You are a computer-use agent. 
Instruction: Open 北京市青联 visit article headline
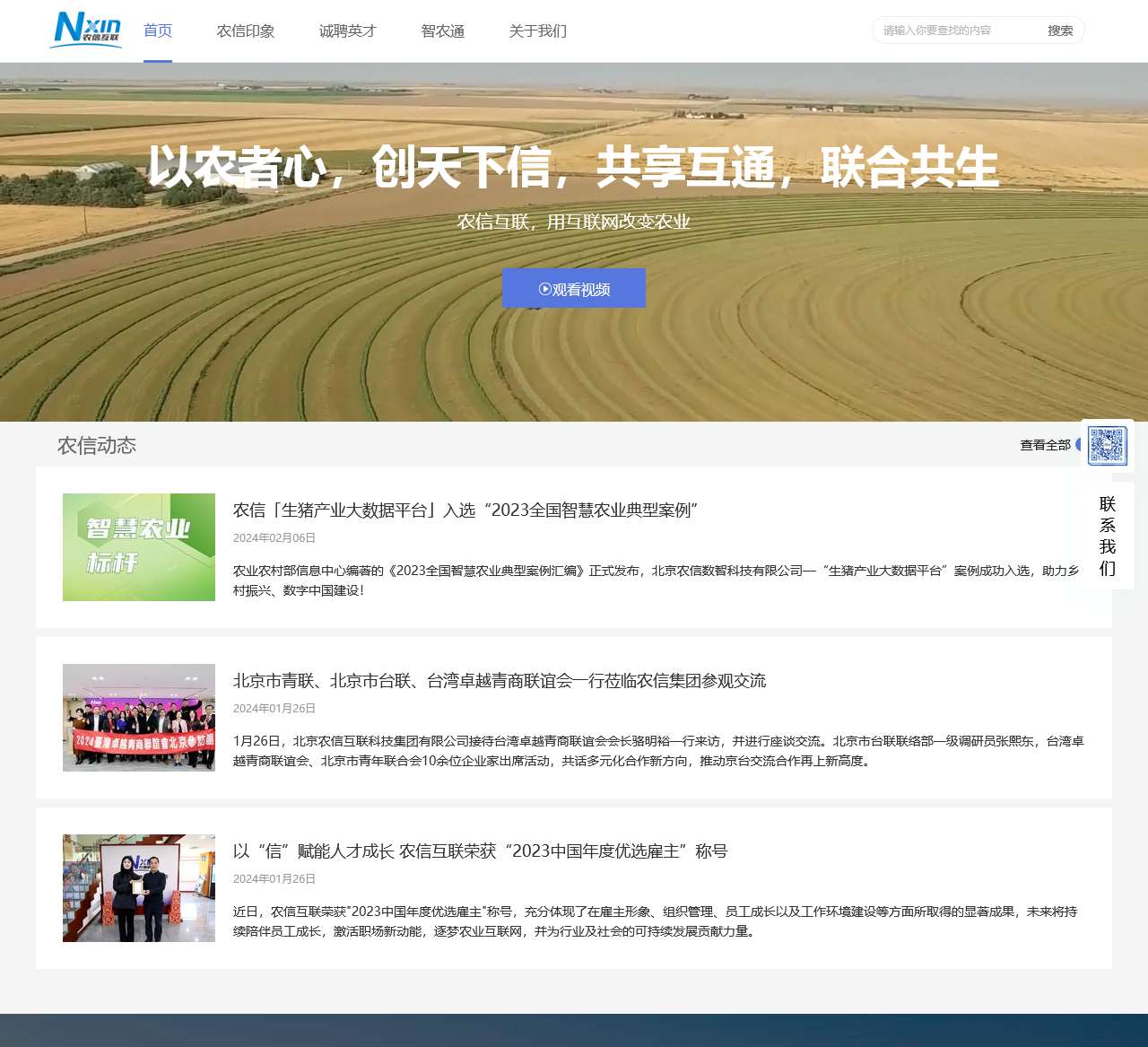[x=500, y=681]
